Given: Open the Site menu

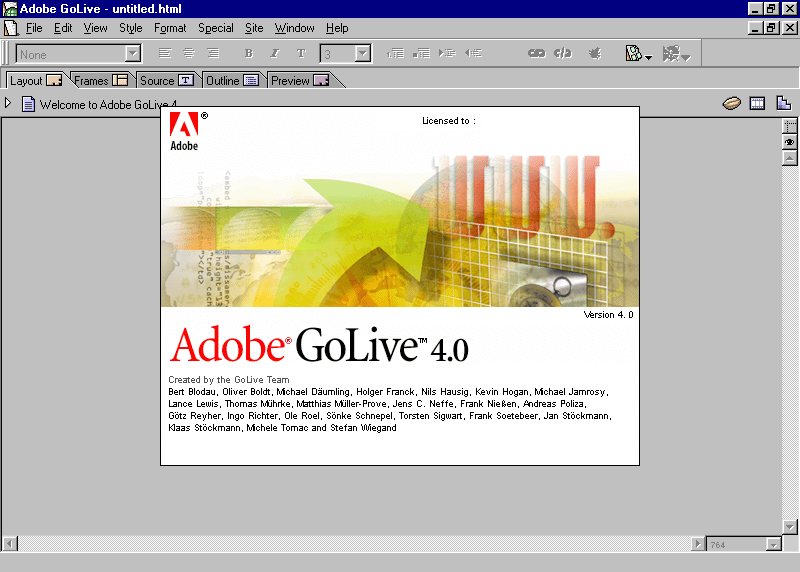Looking at the screenshot, I should pos(254,28).
